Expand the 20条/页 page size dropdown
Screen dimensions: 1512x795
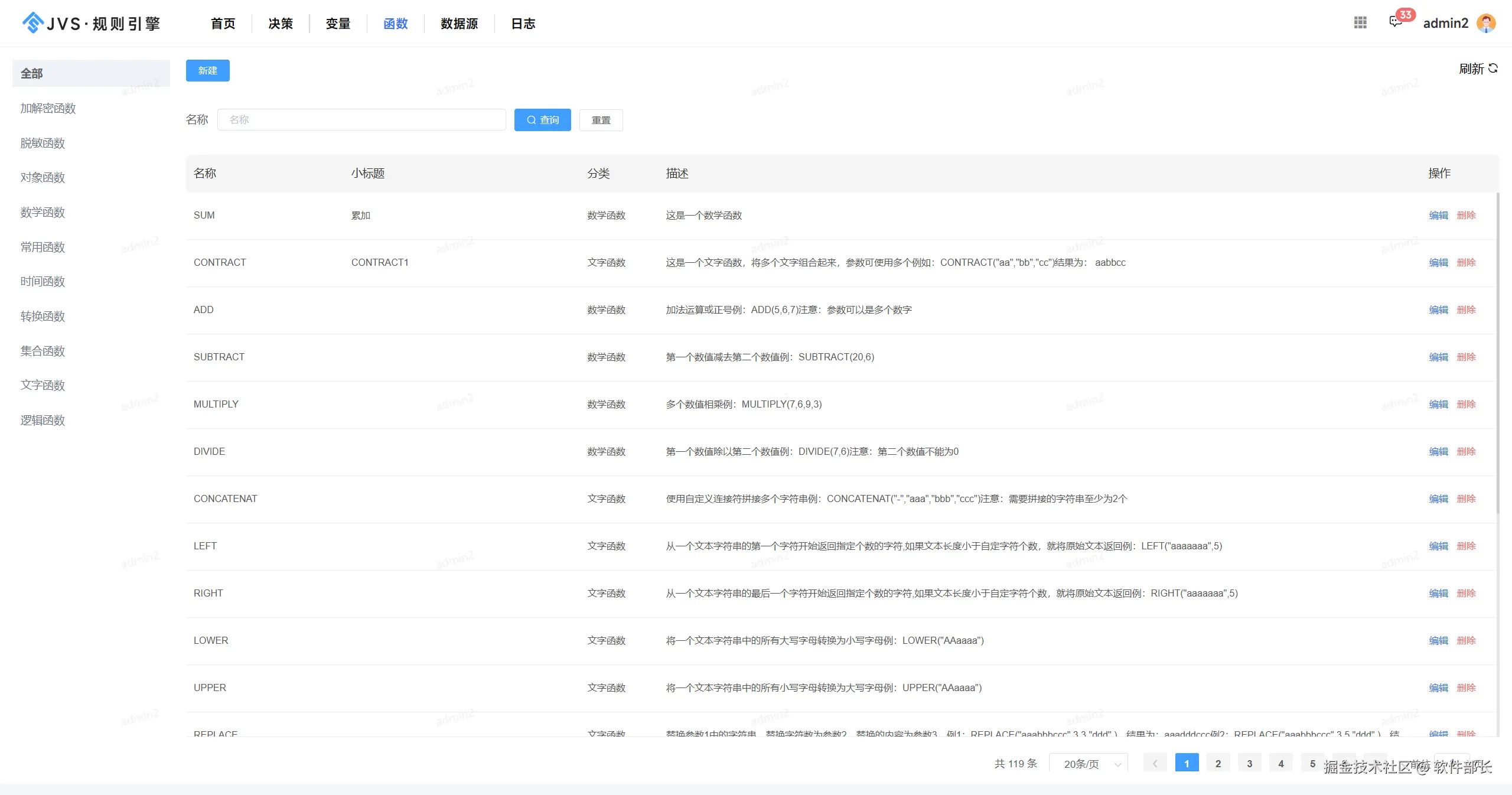click(x=1088, y=764)
